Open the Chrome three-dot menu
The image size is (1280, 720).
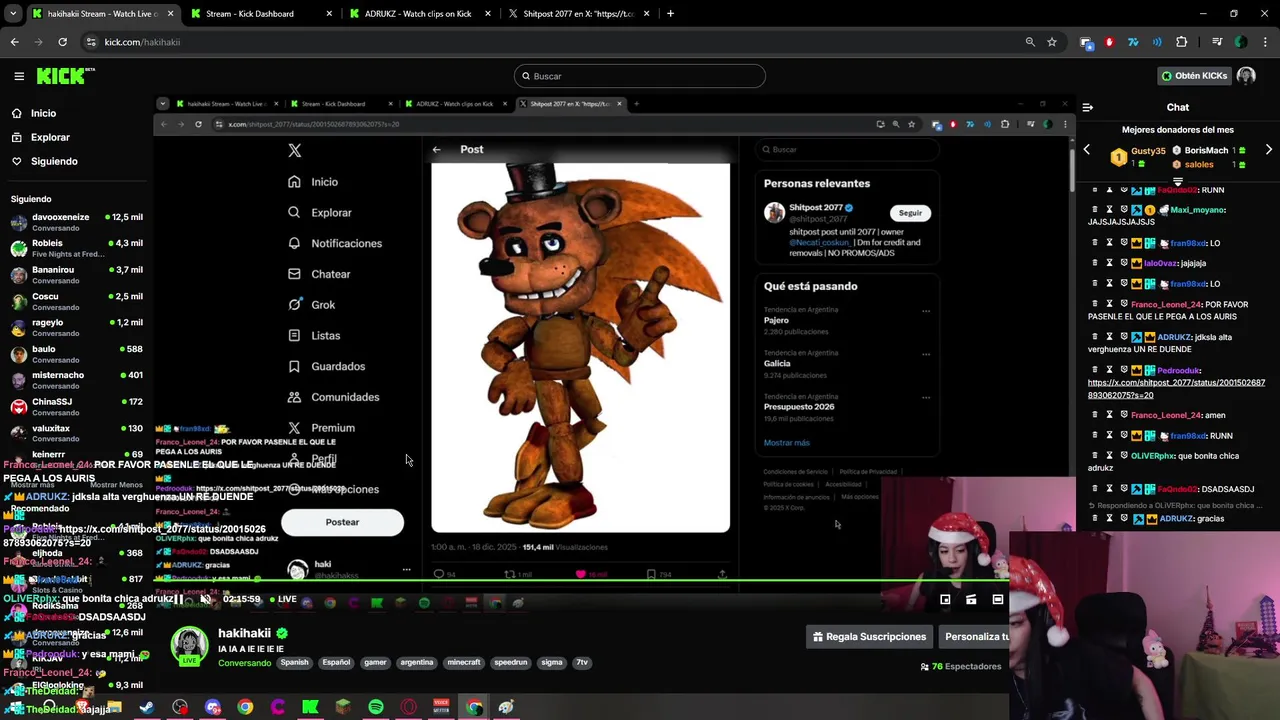(1265, 42)
